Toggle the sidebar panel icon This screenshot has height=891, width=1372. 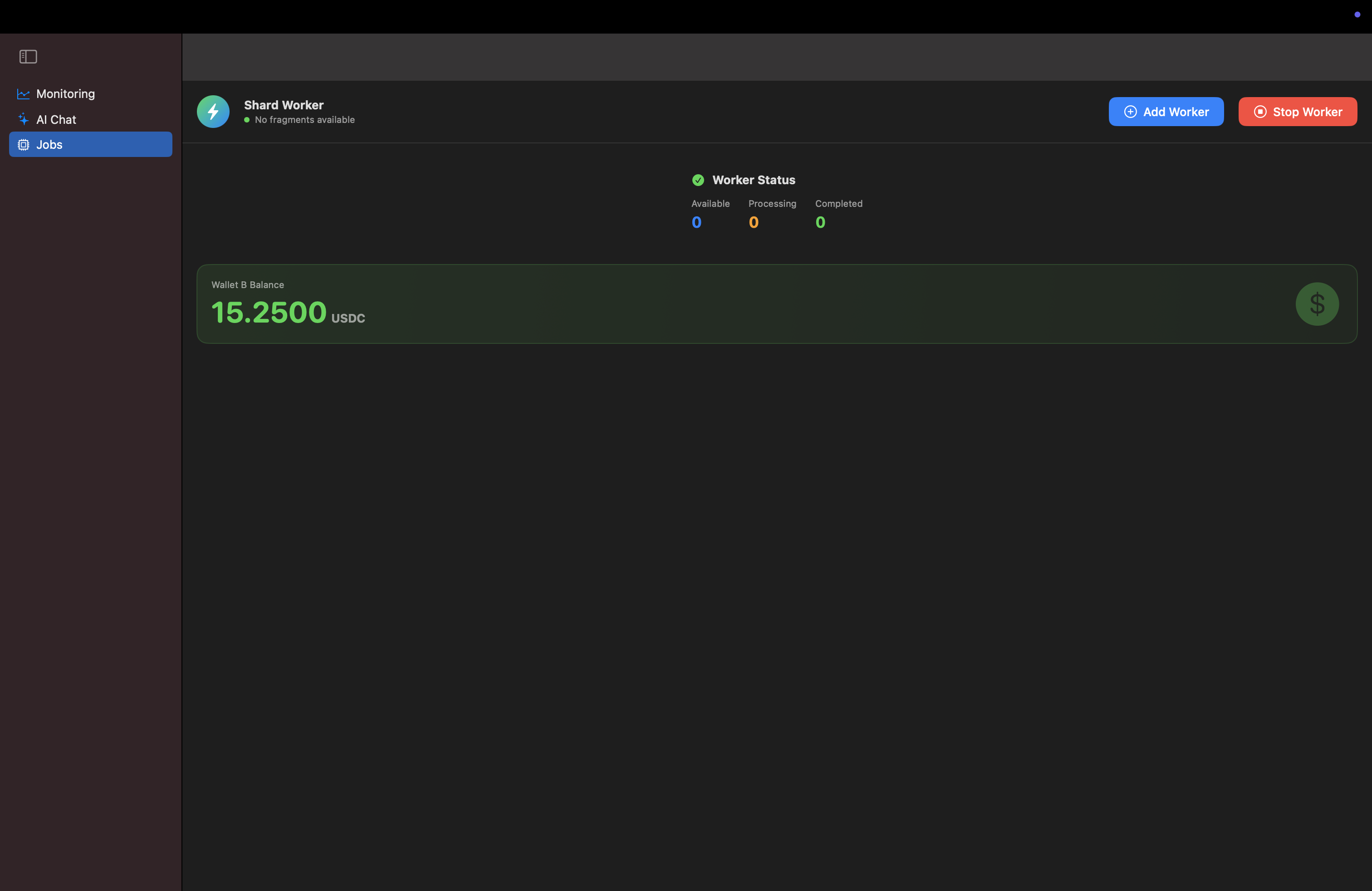point(28,56)
